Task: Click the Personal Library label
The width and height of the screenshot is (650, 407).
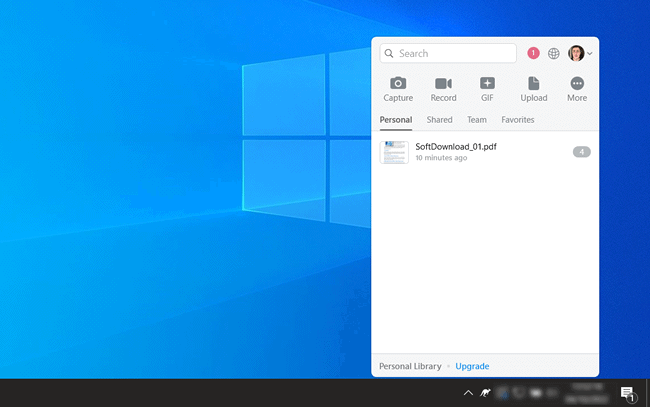Action: (x=410, y=366)
